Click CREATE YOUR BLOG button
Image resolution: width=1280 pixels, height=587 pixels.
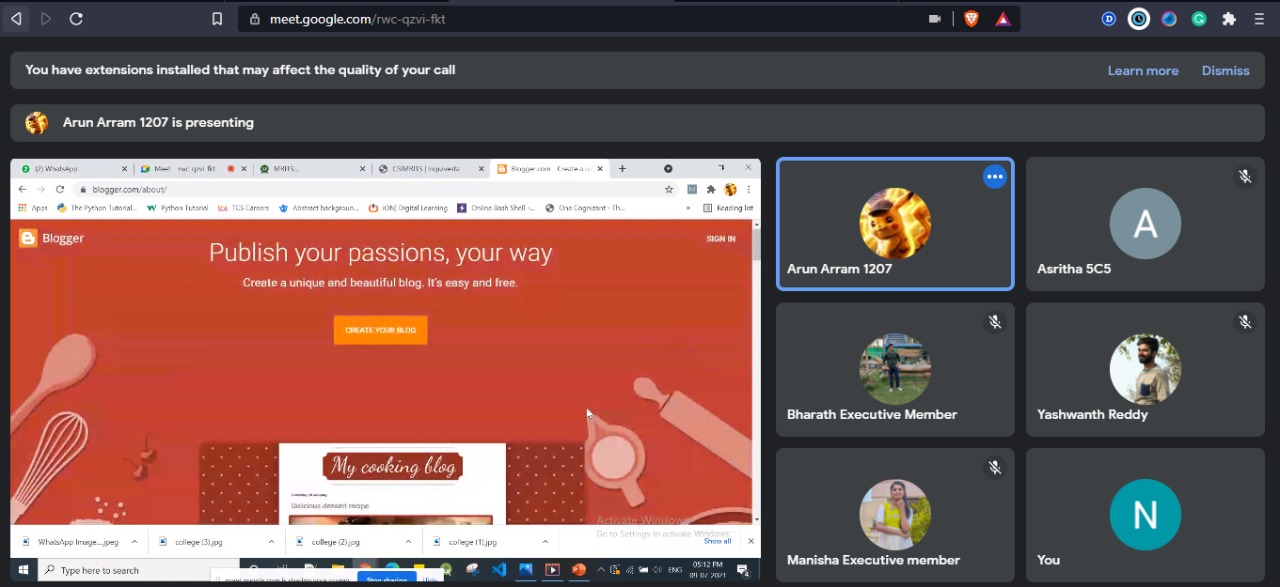(x=380, y=330)
